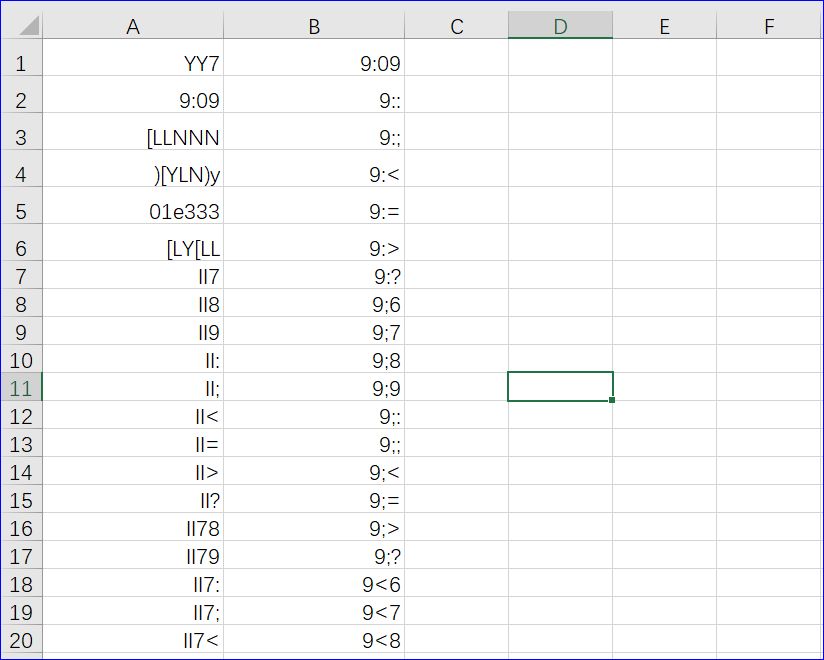Select column F header
This screenshot has height=660, width=824.
(x=769, y=26)
